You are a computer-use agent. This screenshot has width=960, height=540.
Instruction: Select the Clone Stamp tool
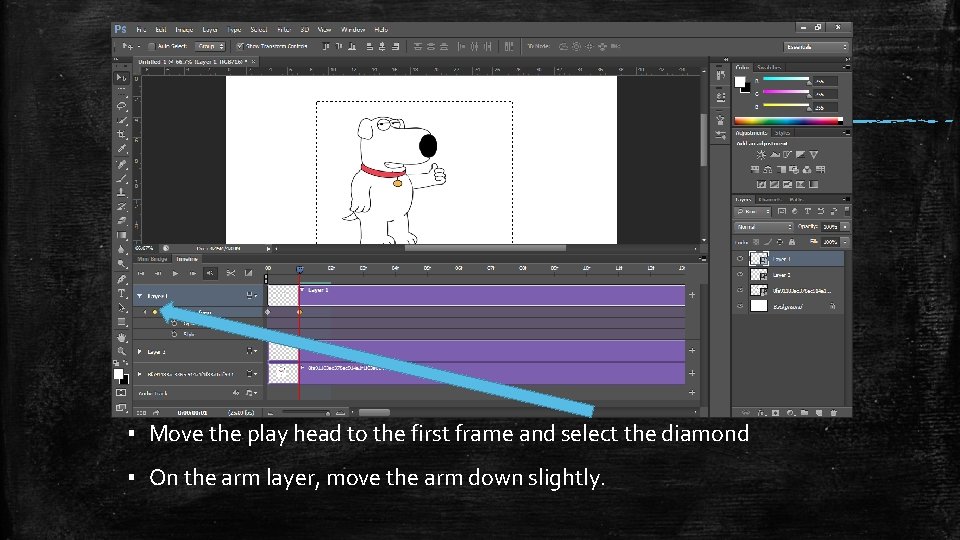(121, 192)
